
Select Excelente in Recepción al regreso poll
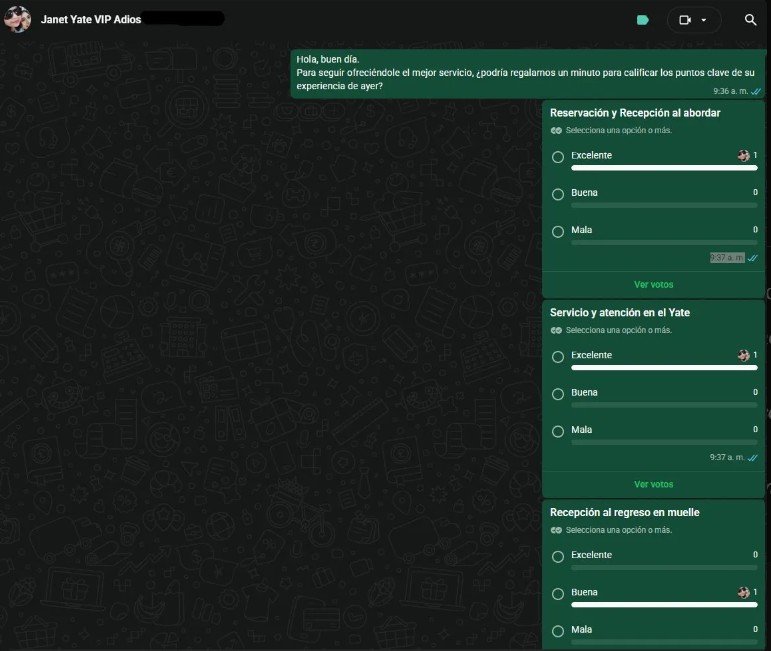pos(558,557)
